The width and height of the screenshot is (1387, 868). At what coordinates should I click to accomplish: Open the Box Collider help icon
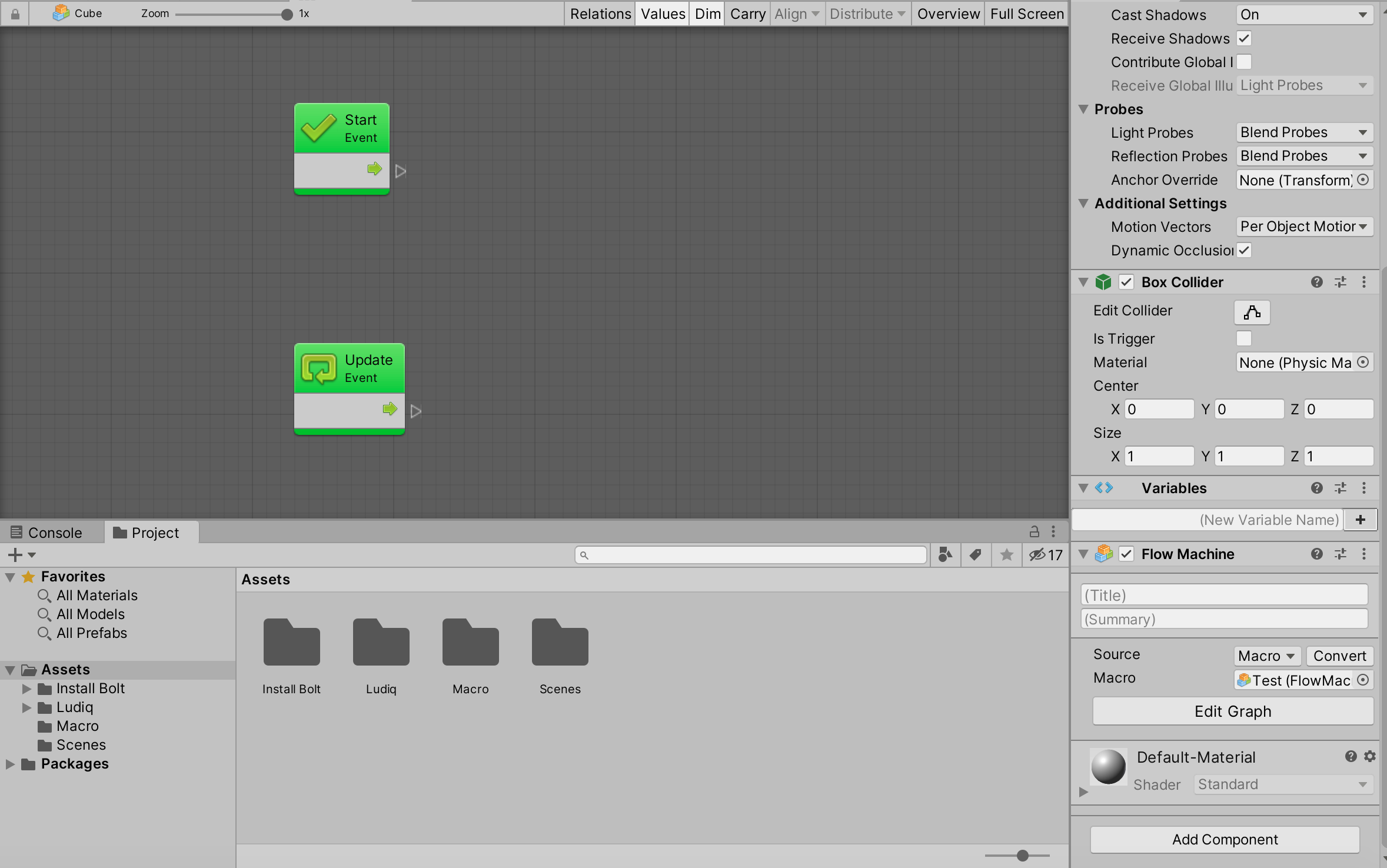point(1318,282)
